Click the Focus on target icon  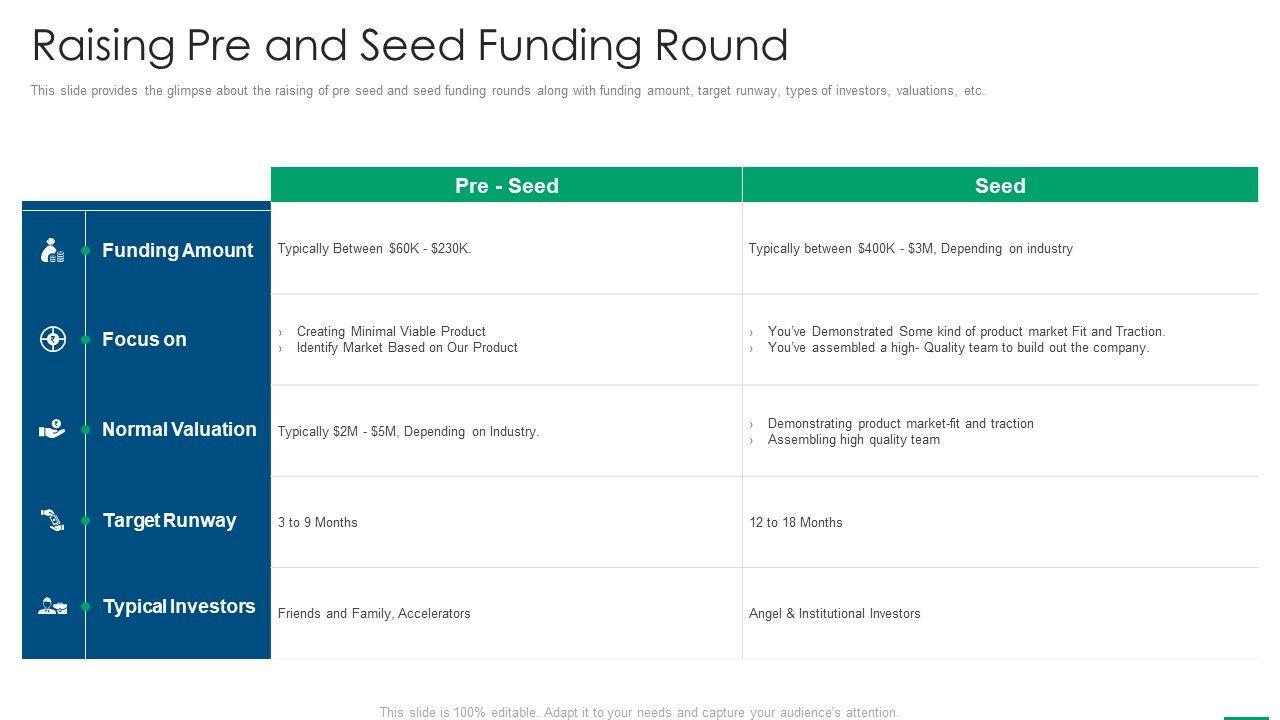point(52,339)
